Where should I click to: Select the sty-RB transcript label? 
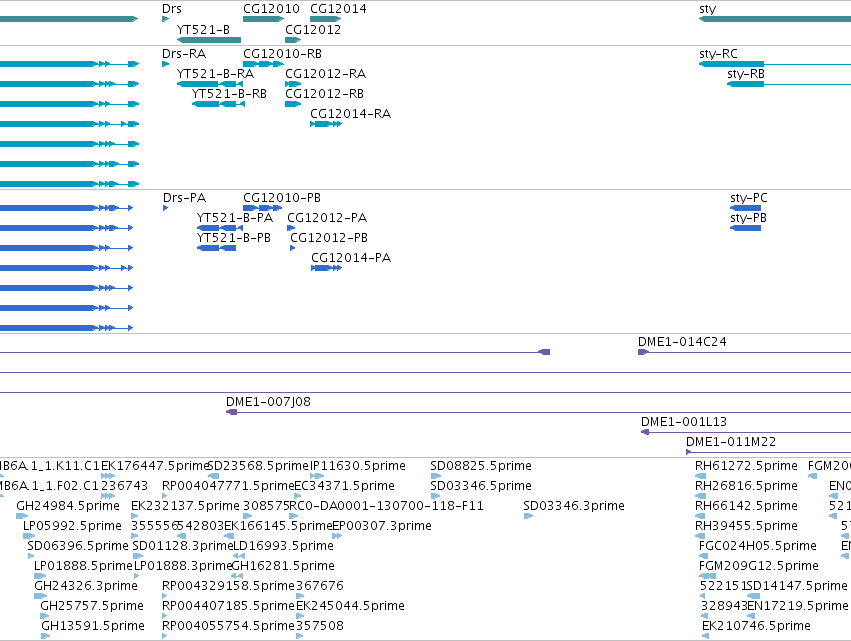pos(746,74)
